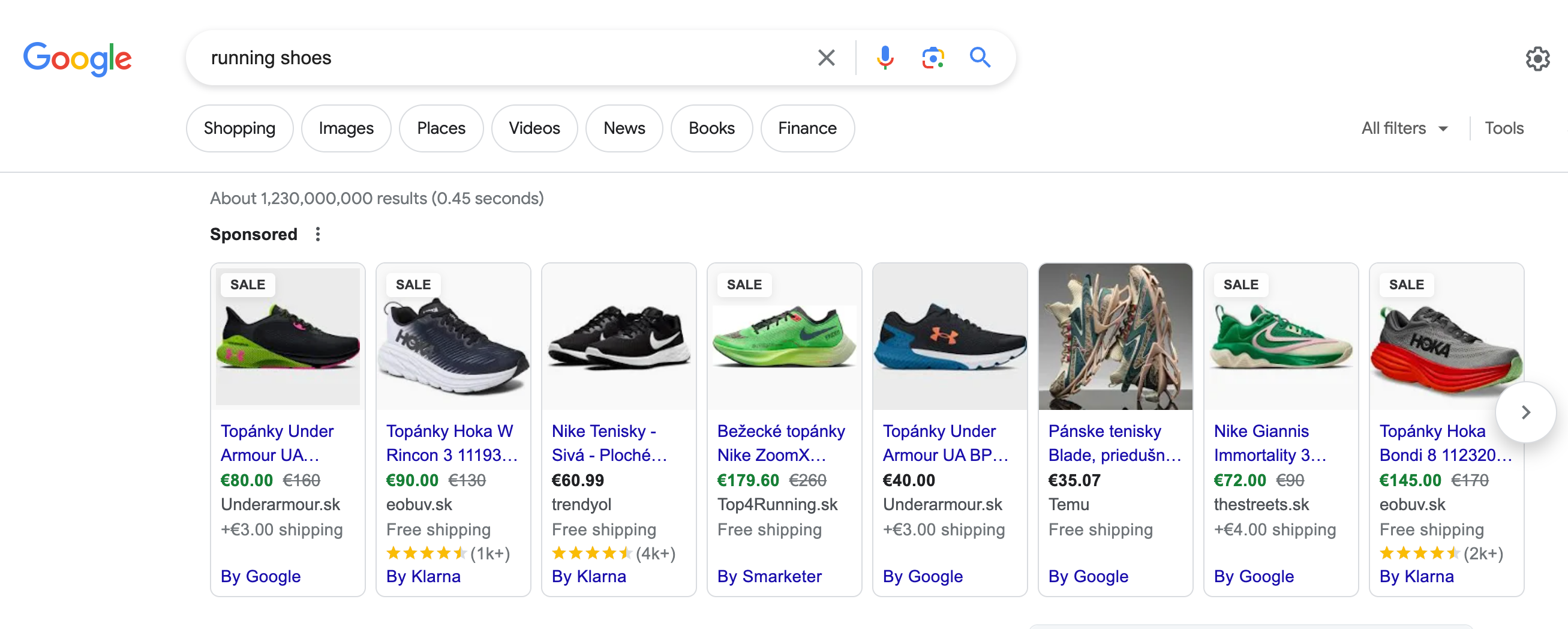Open the Sponsored three-dot options menu

point(318,235)
